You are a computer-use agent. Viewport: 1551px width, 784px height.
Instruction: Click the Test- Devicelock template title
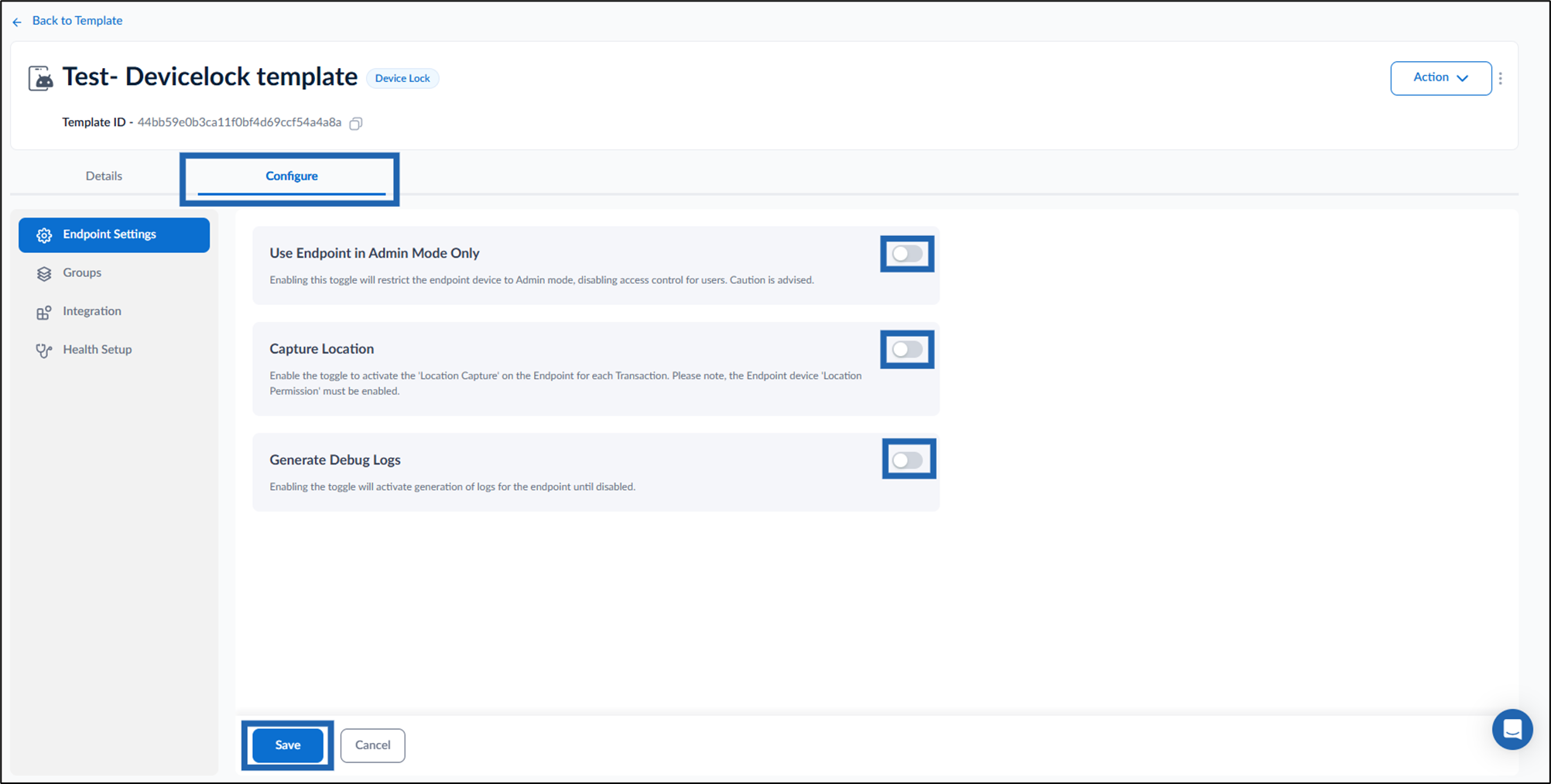click(x=210, y=77)
